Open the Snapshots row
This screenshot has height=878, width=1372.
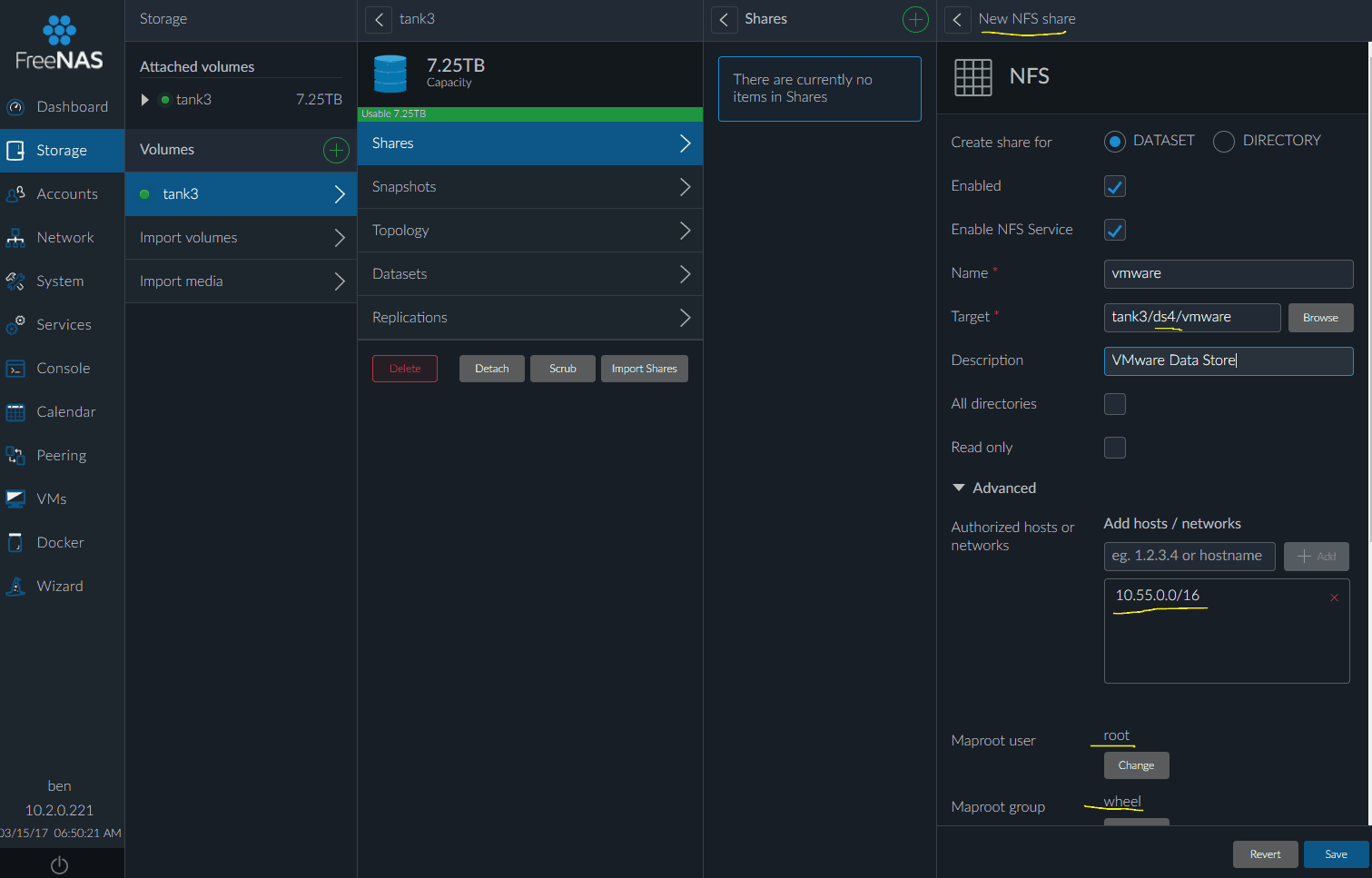click(530, 187)
